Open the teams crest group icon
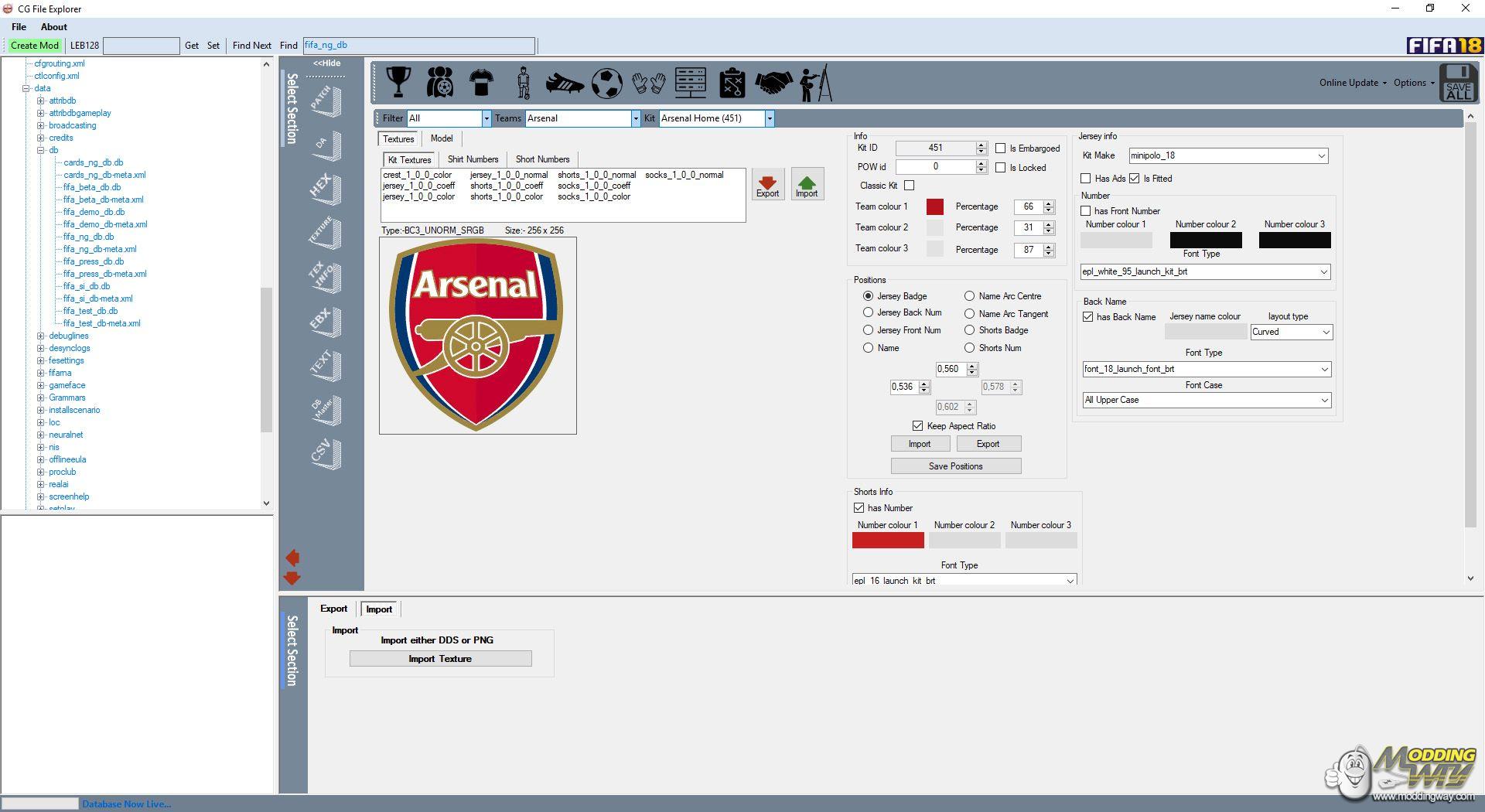The height and width of the screenshot is (812, 1485). tap(440, 82)
